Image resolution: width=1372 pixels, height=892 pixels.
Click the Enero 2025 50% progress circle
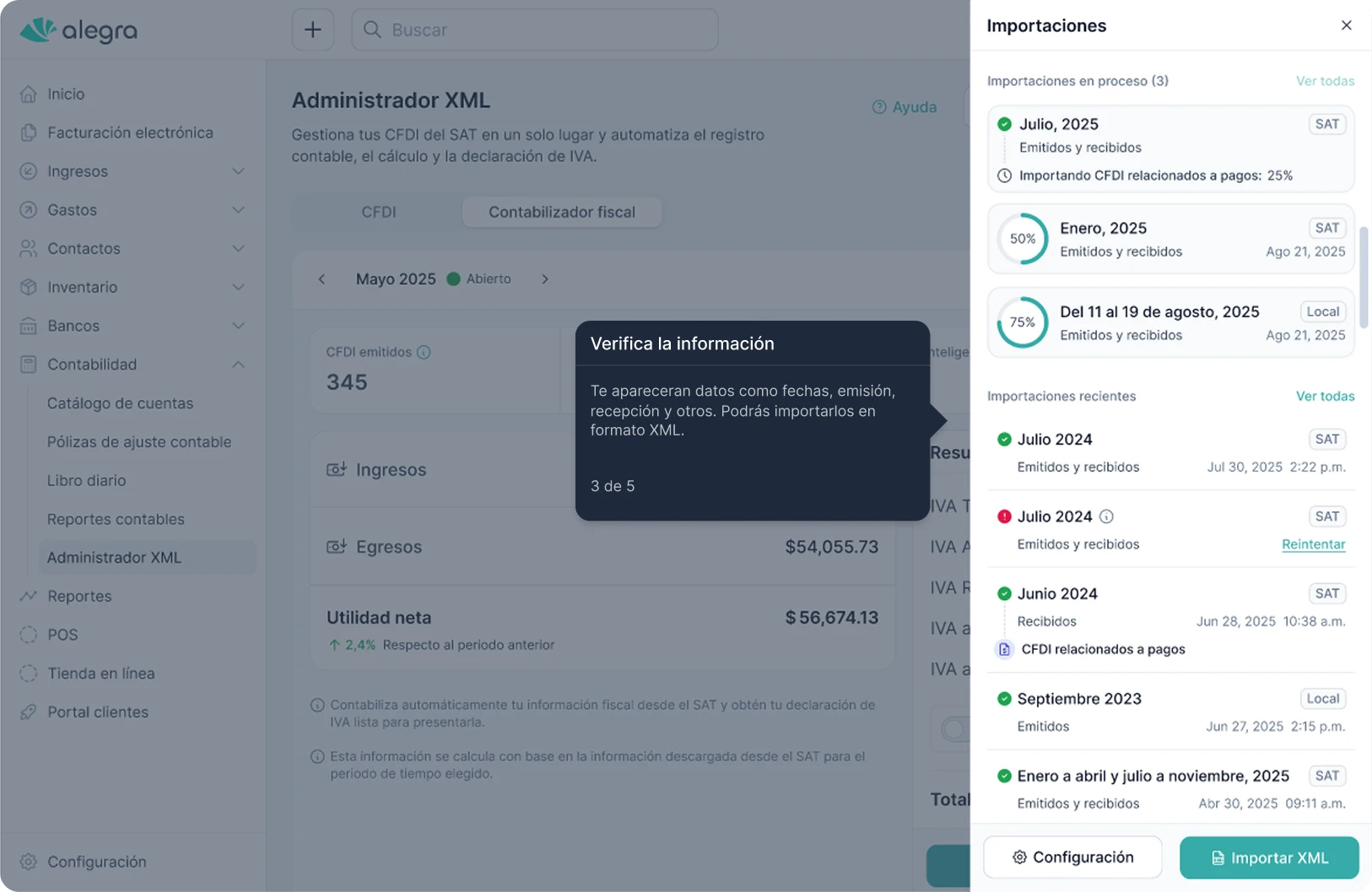(1023, 239)
